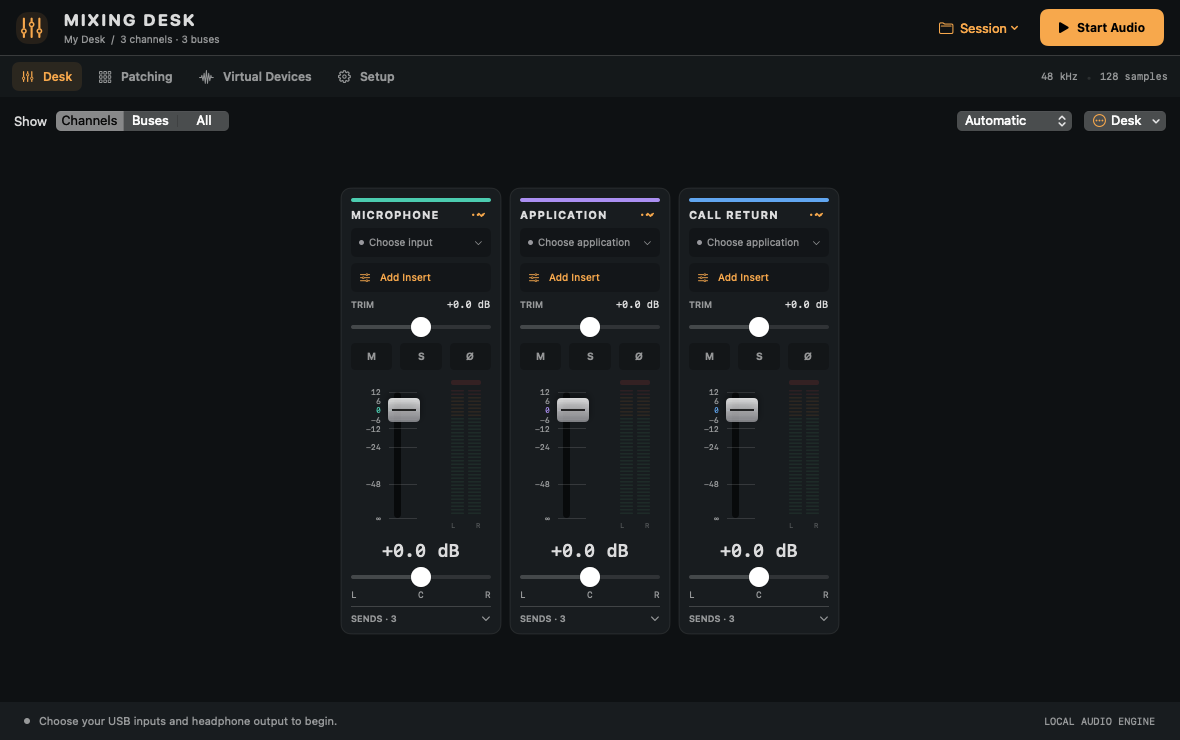1180x740 pixels.
Task: Open Microphone Choose input dropdown
Action: [x=421, y=242]
